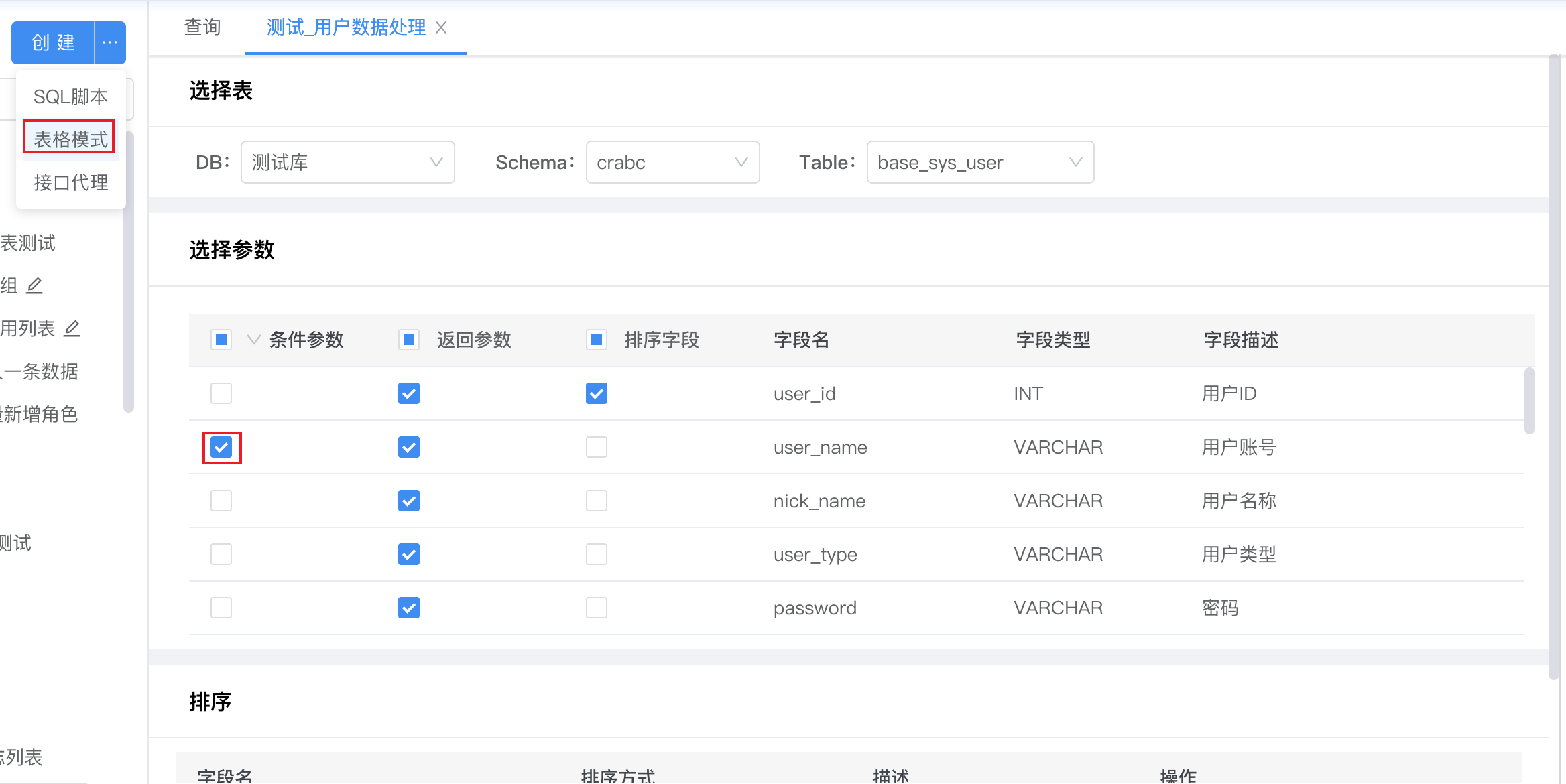Open the DB dropdown showing 测试库
This screenshot has width=1566, height=784.
(347, 162)
